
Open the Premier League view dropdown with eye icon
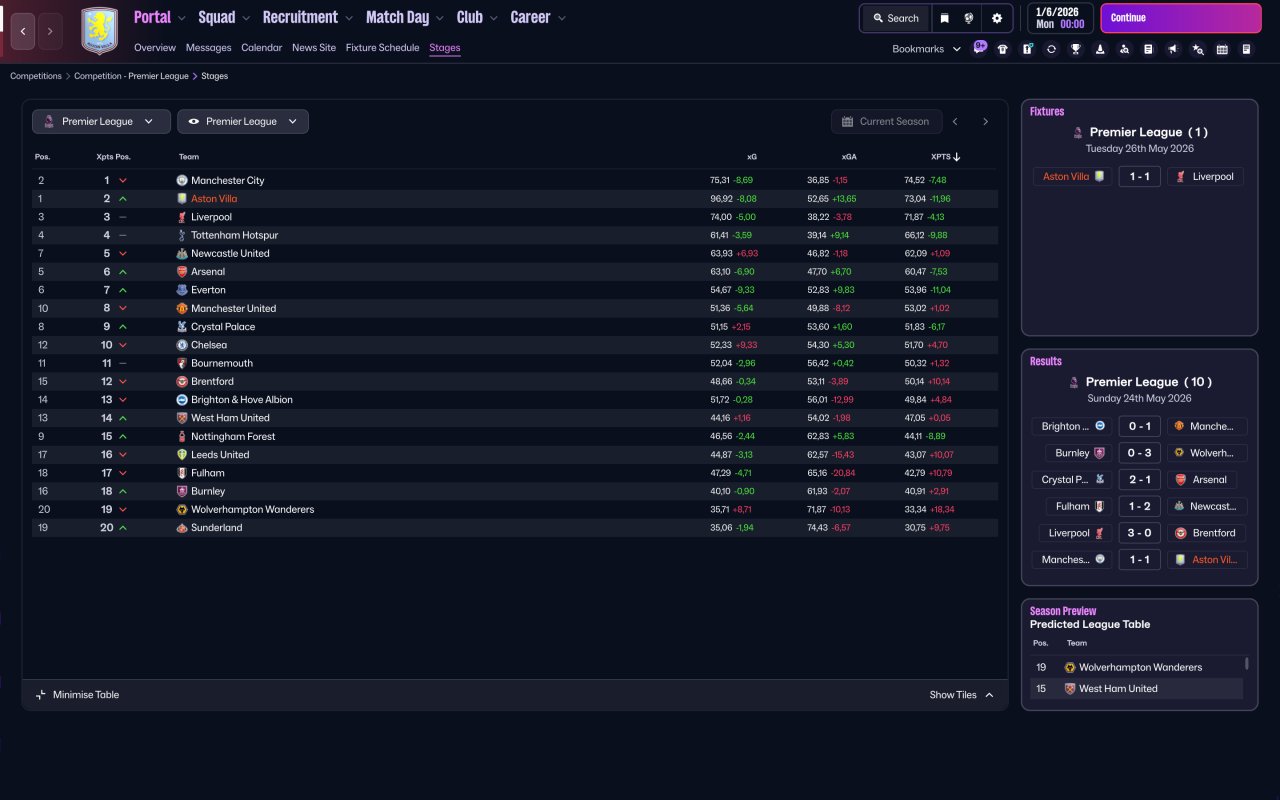click(x=243, y=121)
